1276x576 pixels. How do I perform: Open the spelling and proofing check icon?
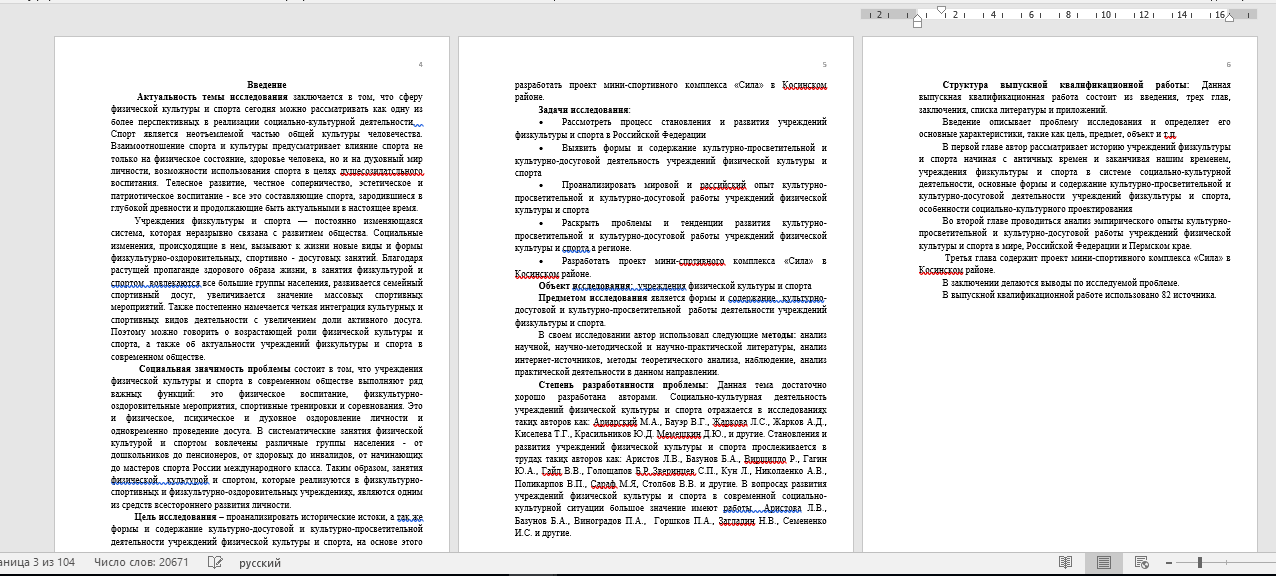point(214,563)
